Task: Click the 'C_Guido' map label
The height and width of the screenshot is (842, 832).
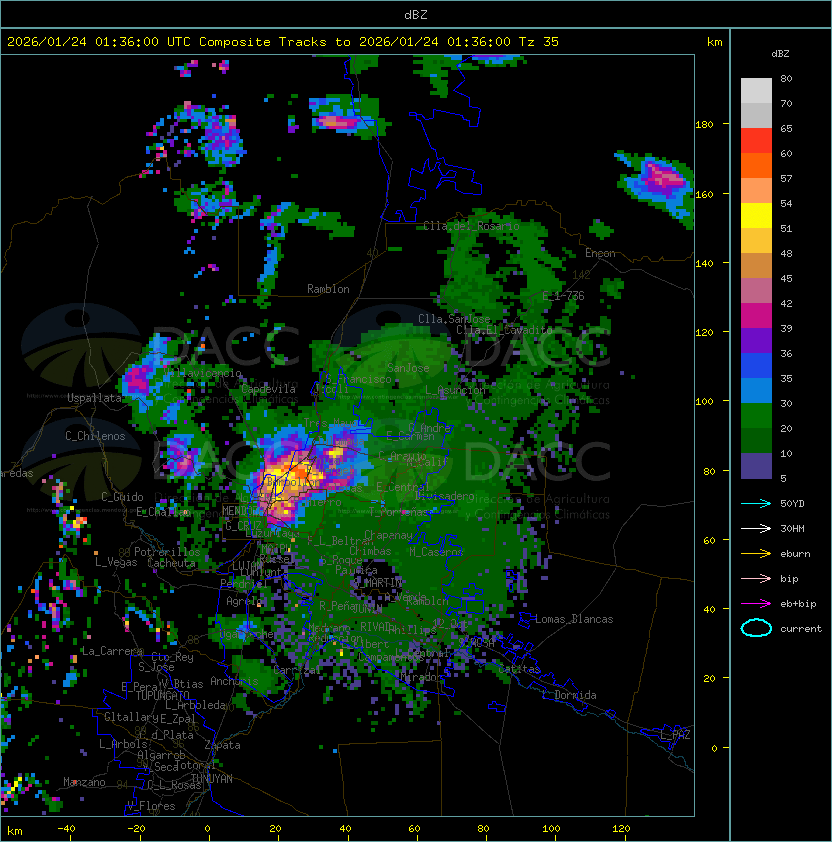Action: [x=122, y=497]
